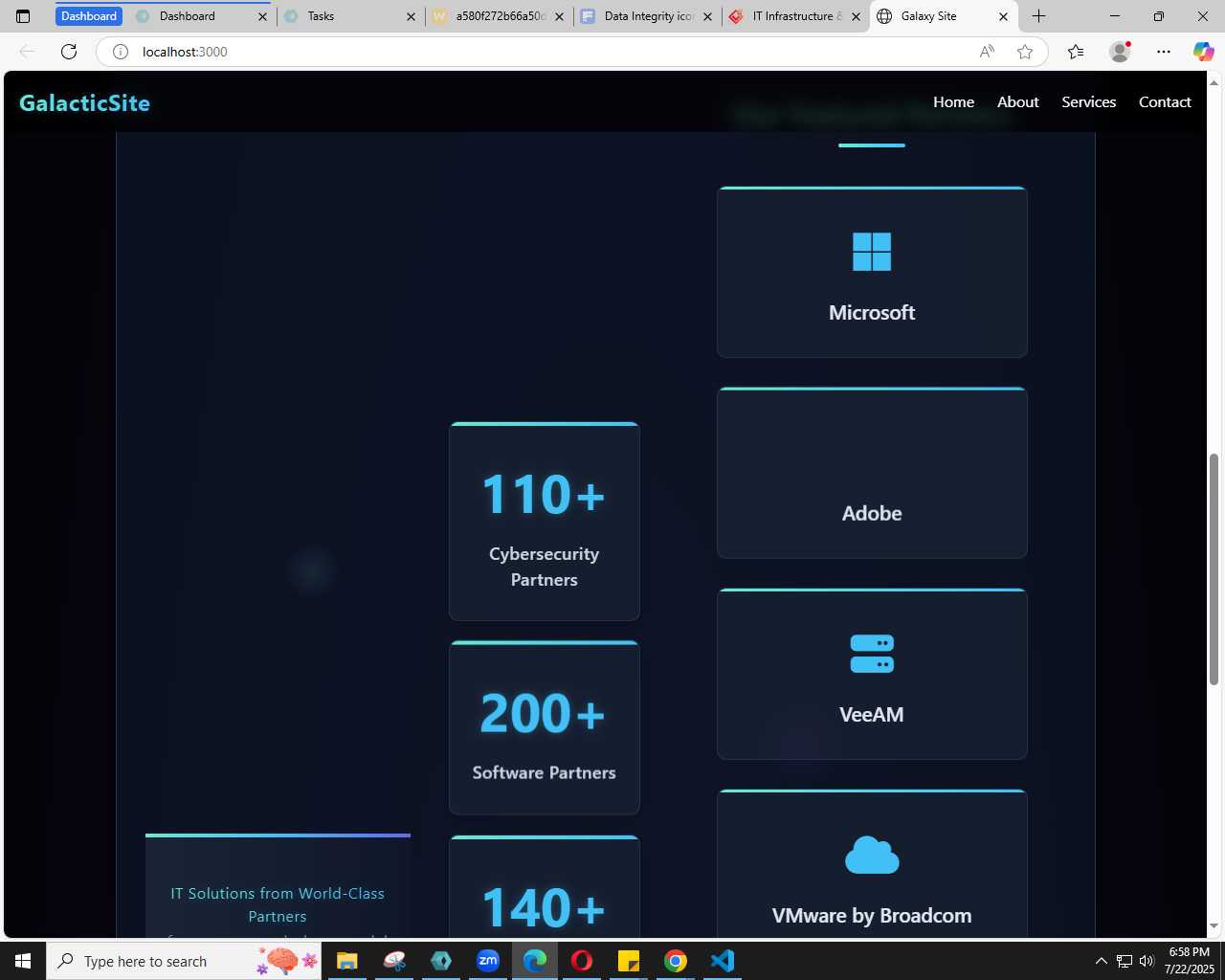Click the page vertical scrollbar thumb
Screen dimensions: 1225x980
click(x=1214, y=568)
